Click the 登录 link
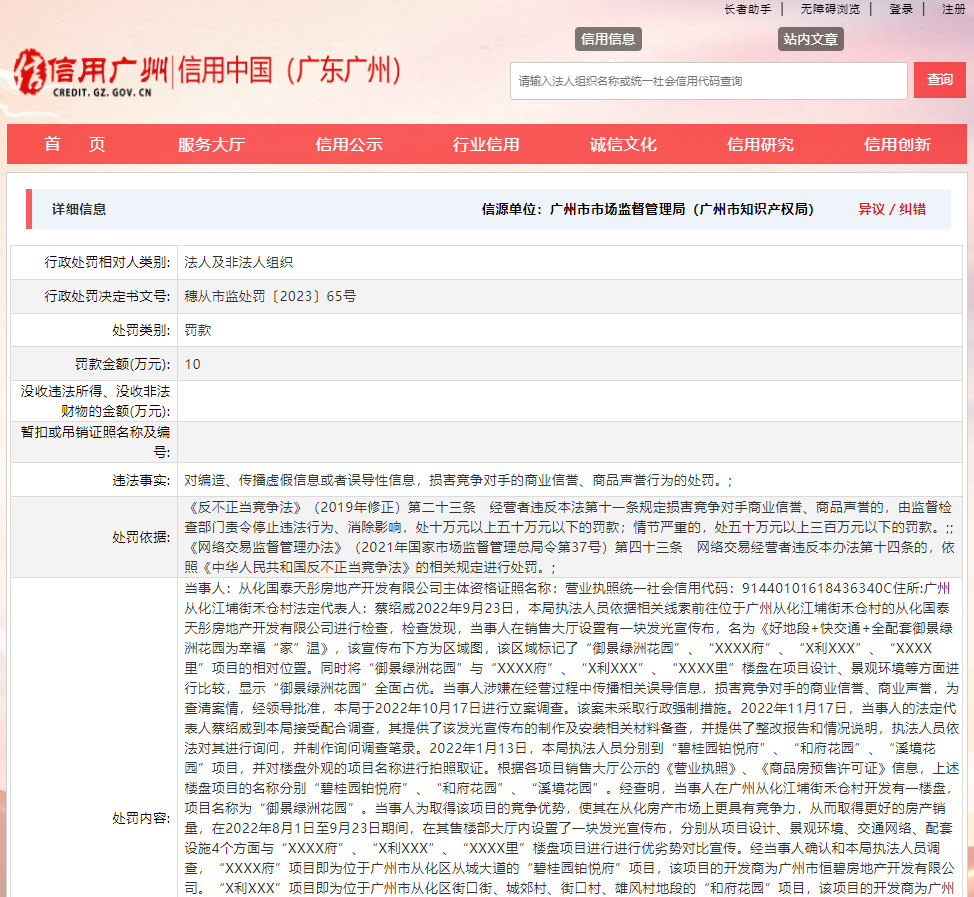974x897 pixels. tap(901, 9)
